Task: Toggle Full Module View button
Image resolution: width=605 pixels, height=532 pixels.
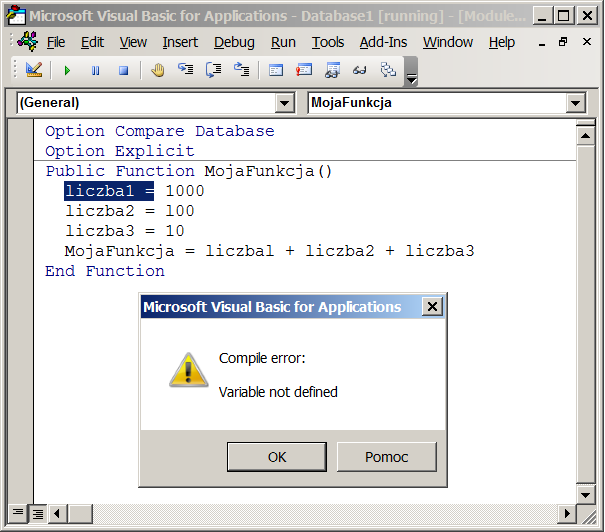Action: point(37,513)
